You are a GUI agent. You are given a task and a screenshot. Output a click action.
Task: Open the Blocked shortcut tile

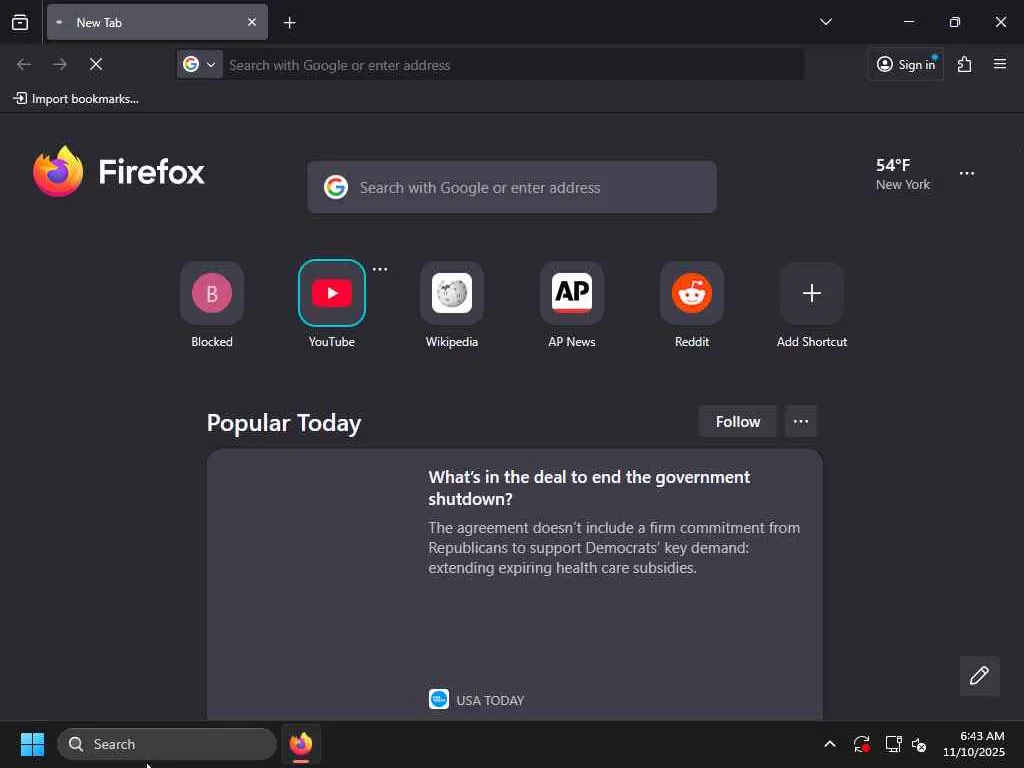[212, 293]
